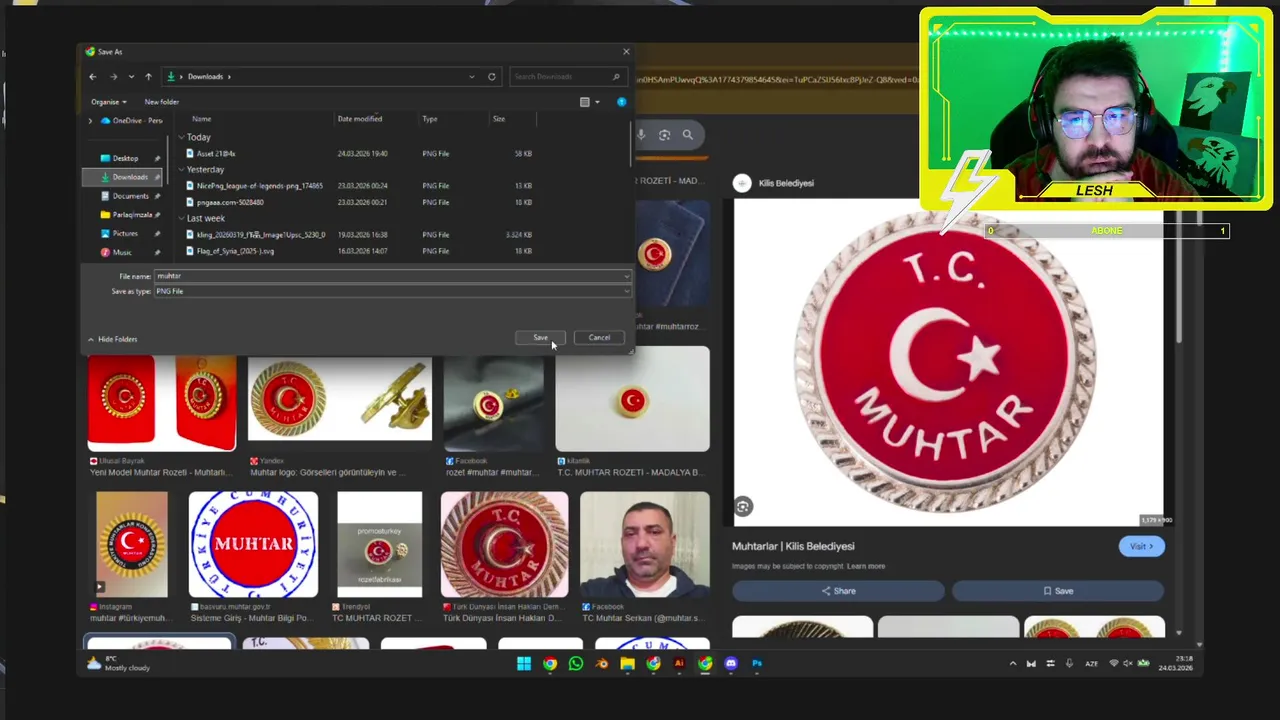Select Desktop in navigation pane
The image size is (1280, 720).
point(125,158)
